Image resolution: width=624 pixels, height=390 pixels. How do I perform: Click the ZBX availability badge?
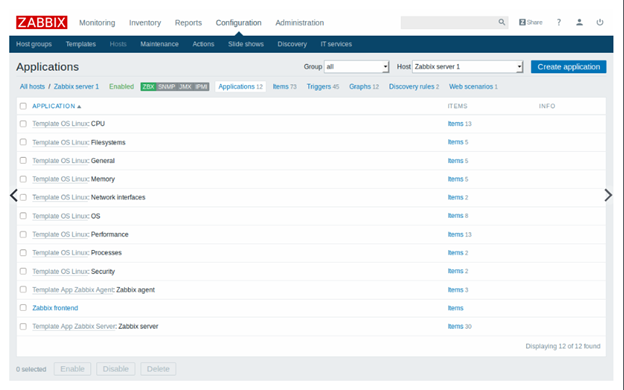point(148,87)
